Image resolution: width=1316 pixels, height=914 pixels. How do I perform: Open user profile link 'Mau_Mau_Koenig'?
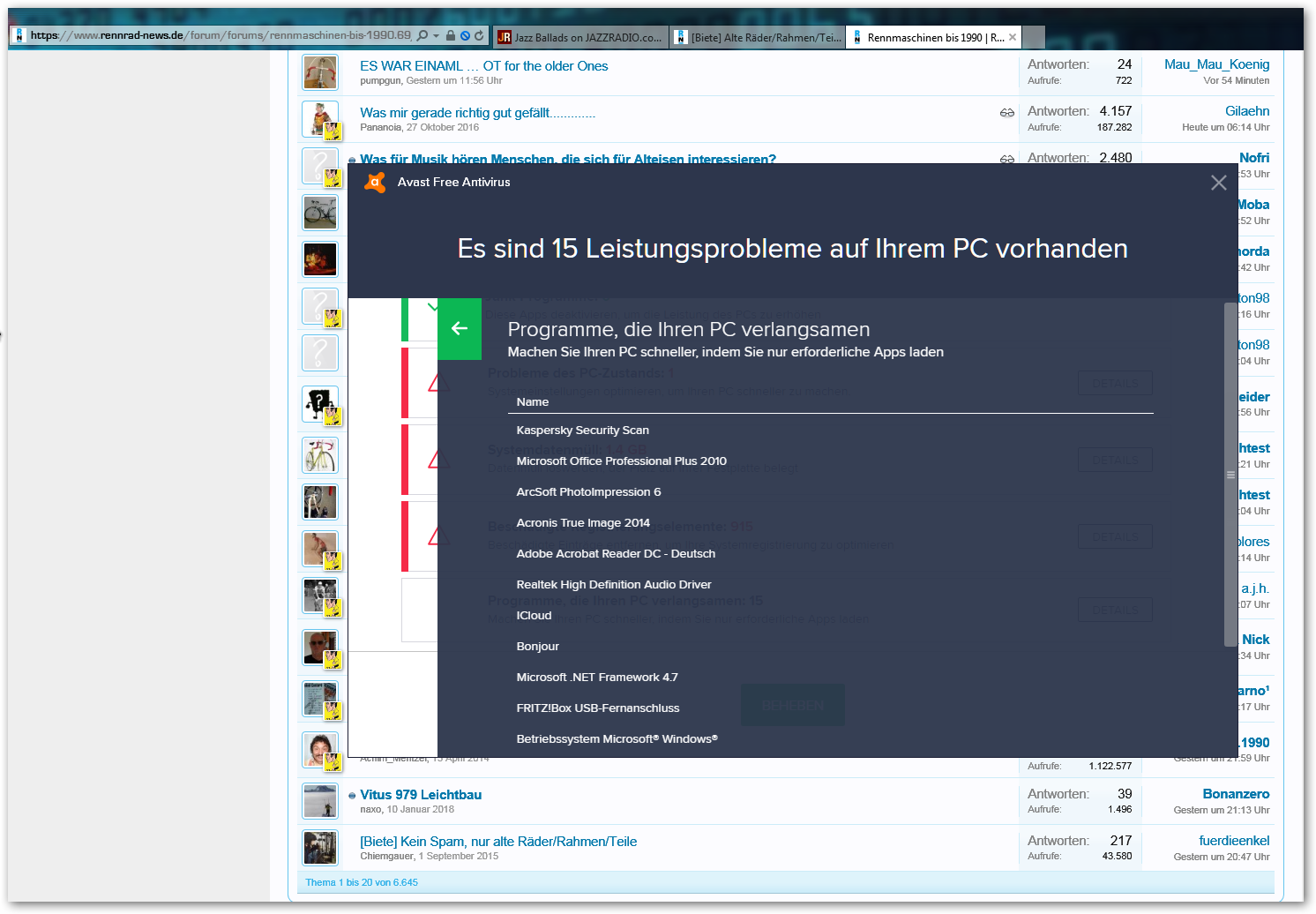coord(1216,64)
